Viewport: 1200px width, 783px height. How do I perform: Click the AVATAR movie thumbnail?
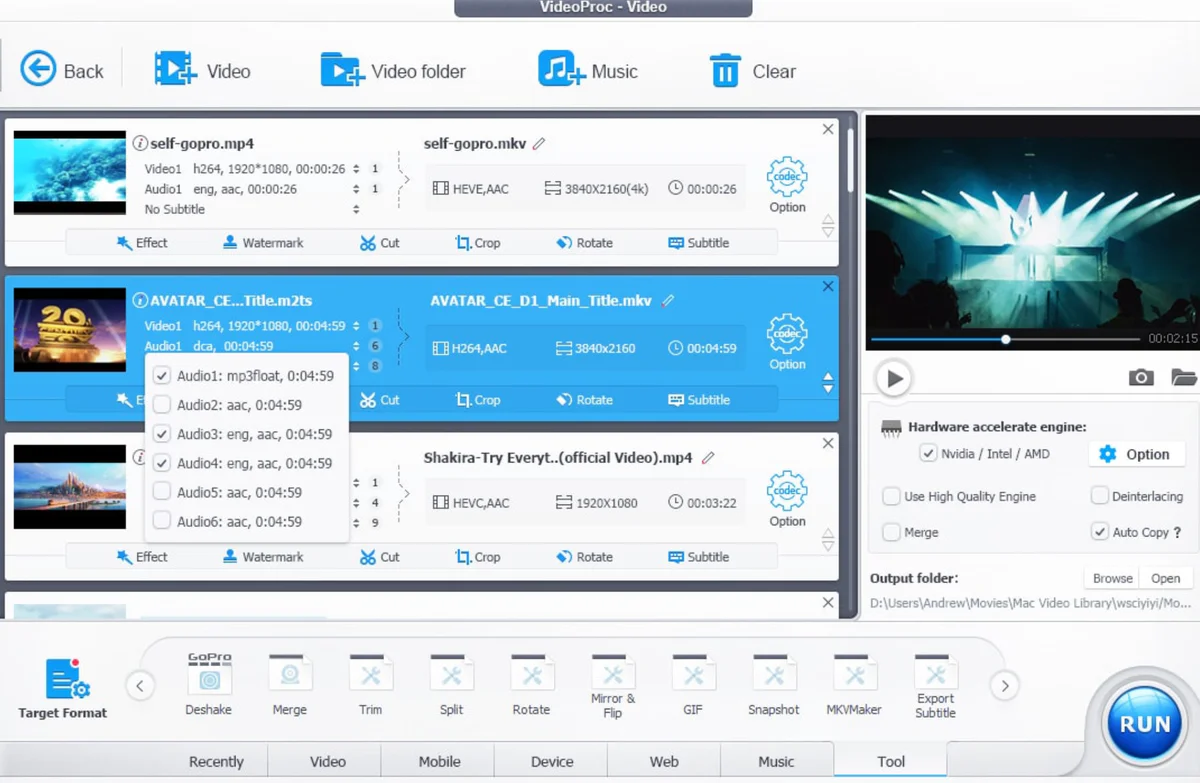69,328
